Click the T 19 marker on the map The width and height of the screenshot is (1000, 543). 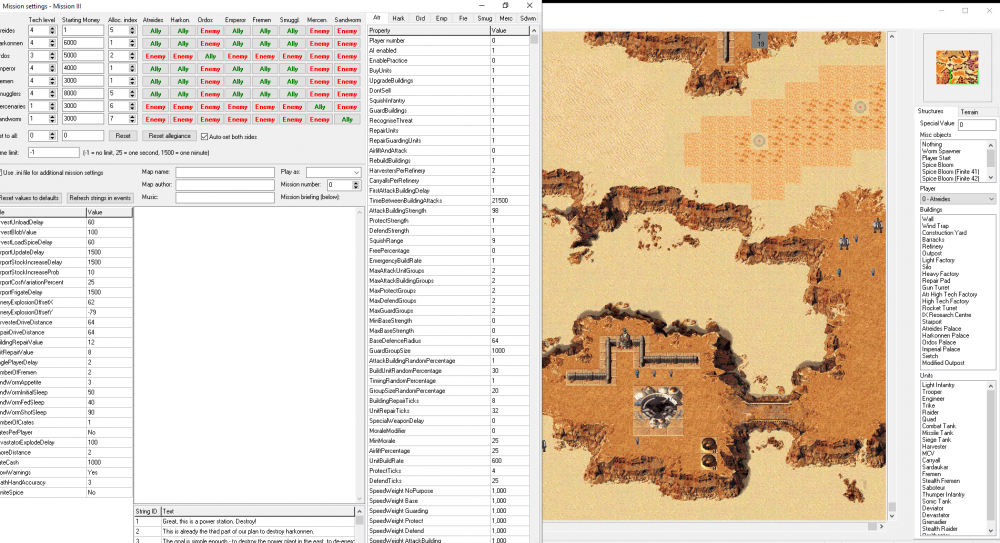tap(760, 40)
